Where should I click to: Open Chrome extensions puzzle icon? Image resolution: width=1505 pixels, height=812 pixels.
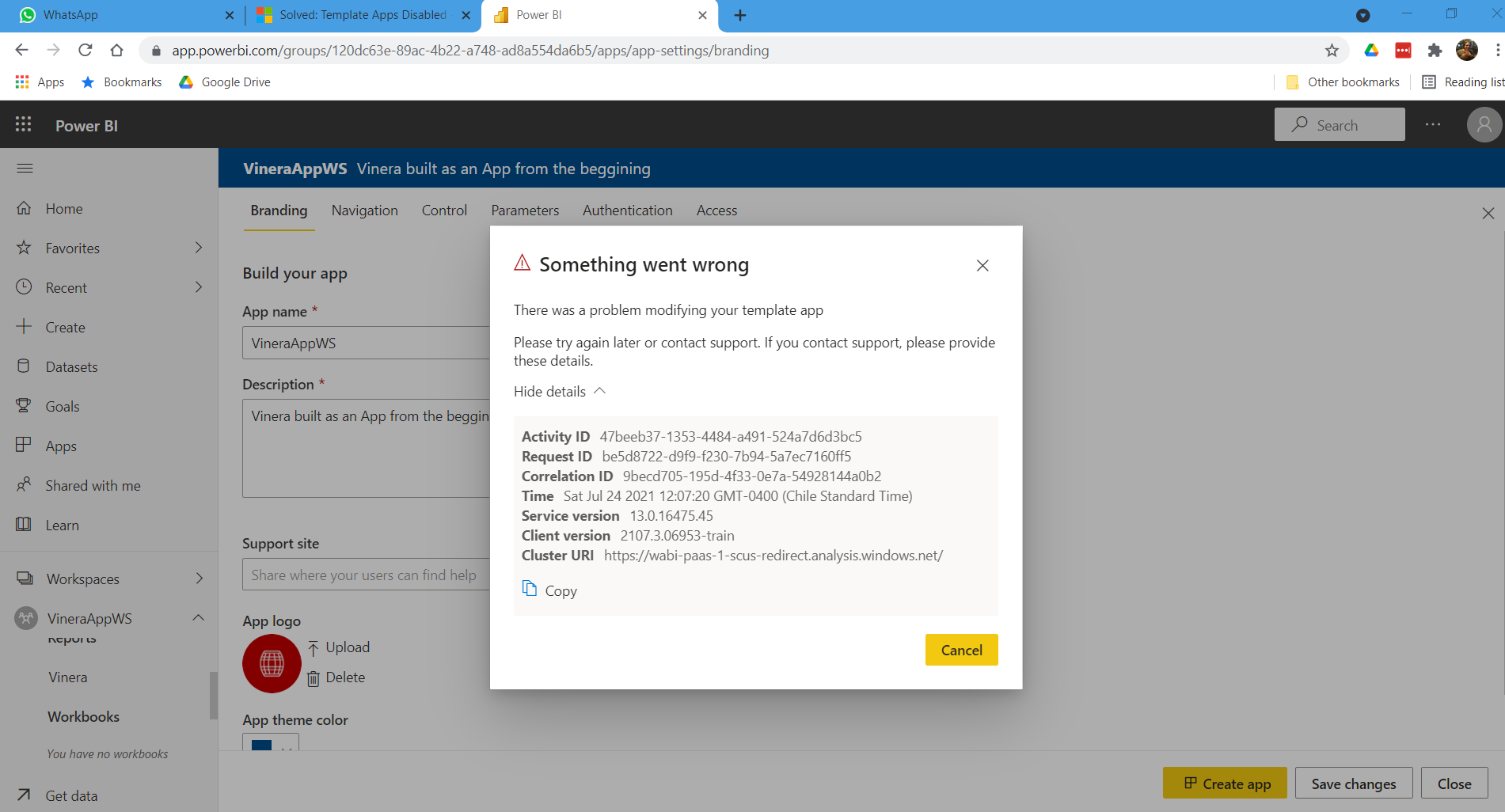pos(1435,51)
